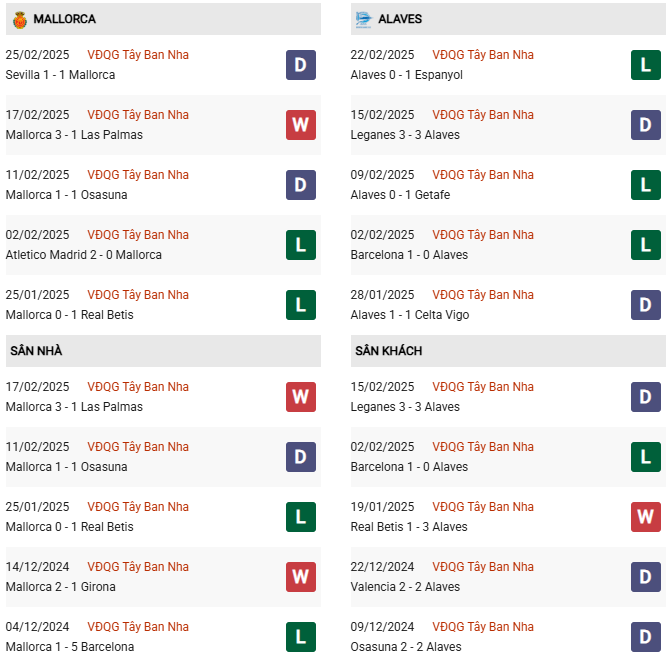Screen dimensions: 666x659
Task: Select the Mallorca team header
Action: (64, 19)
